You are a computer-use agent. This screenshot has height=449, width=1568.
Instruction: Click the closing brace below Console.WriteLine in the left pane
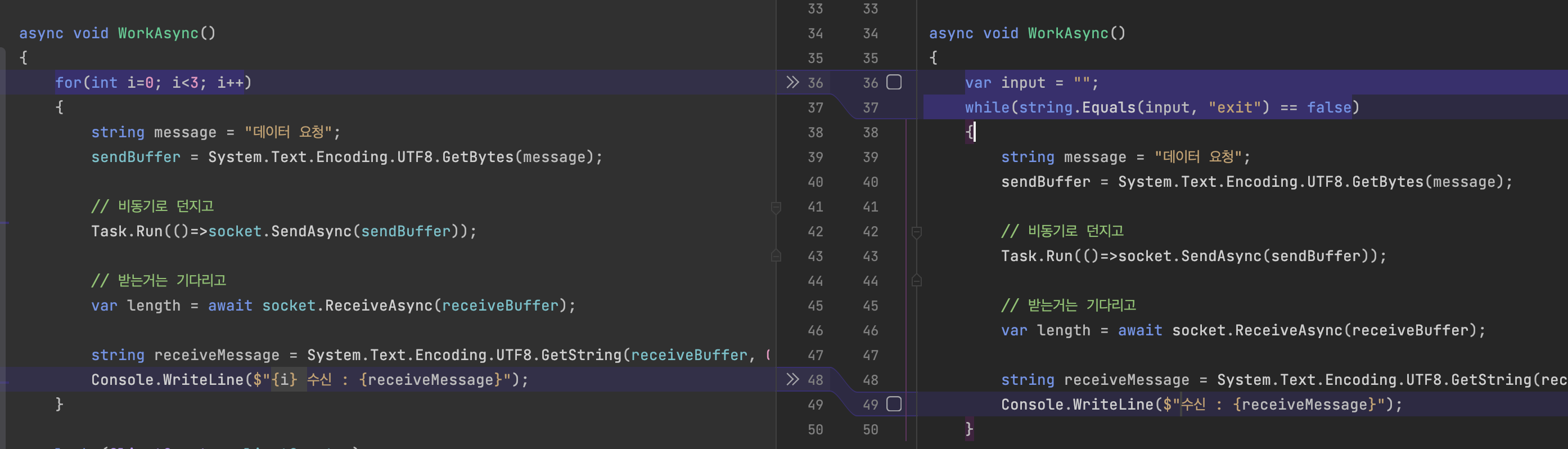point(59,405)
